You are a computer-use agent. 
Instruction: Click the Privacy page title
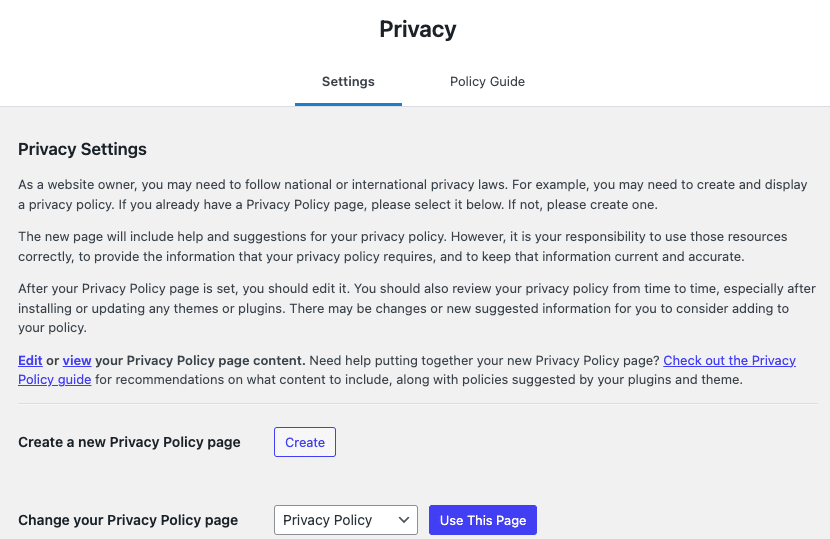click(x=418, y=29)
